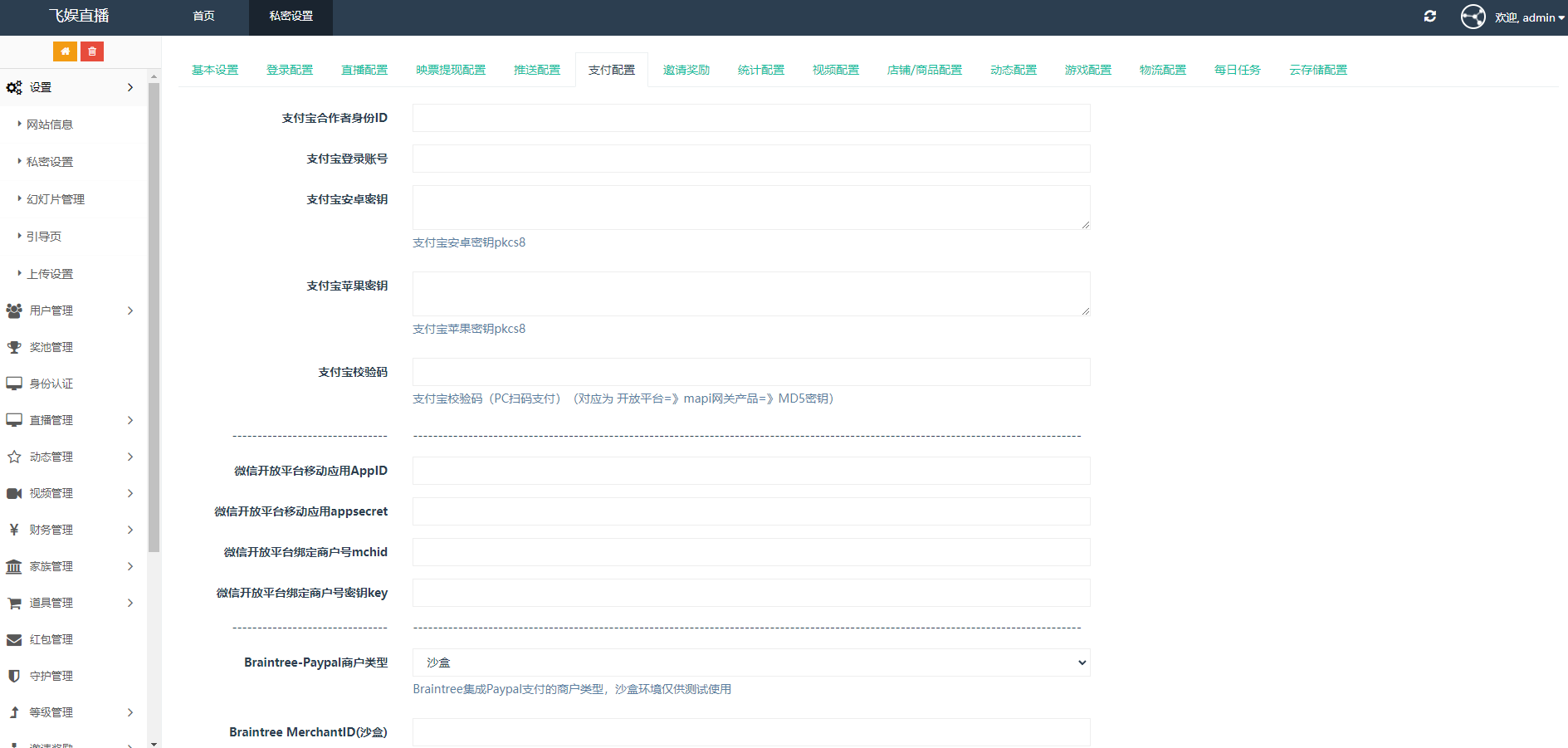This screenshot has width=1568, height=748.
Task: Click the 道具管理 shopping cart icon
Action: (14, 602)
